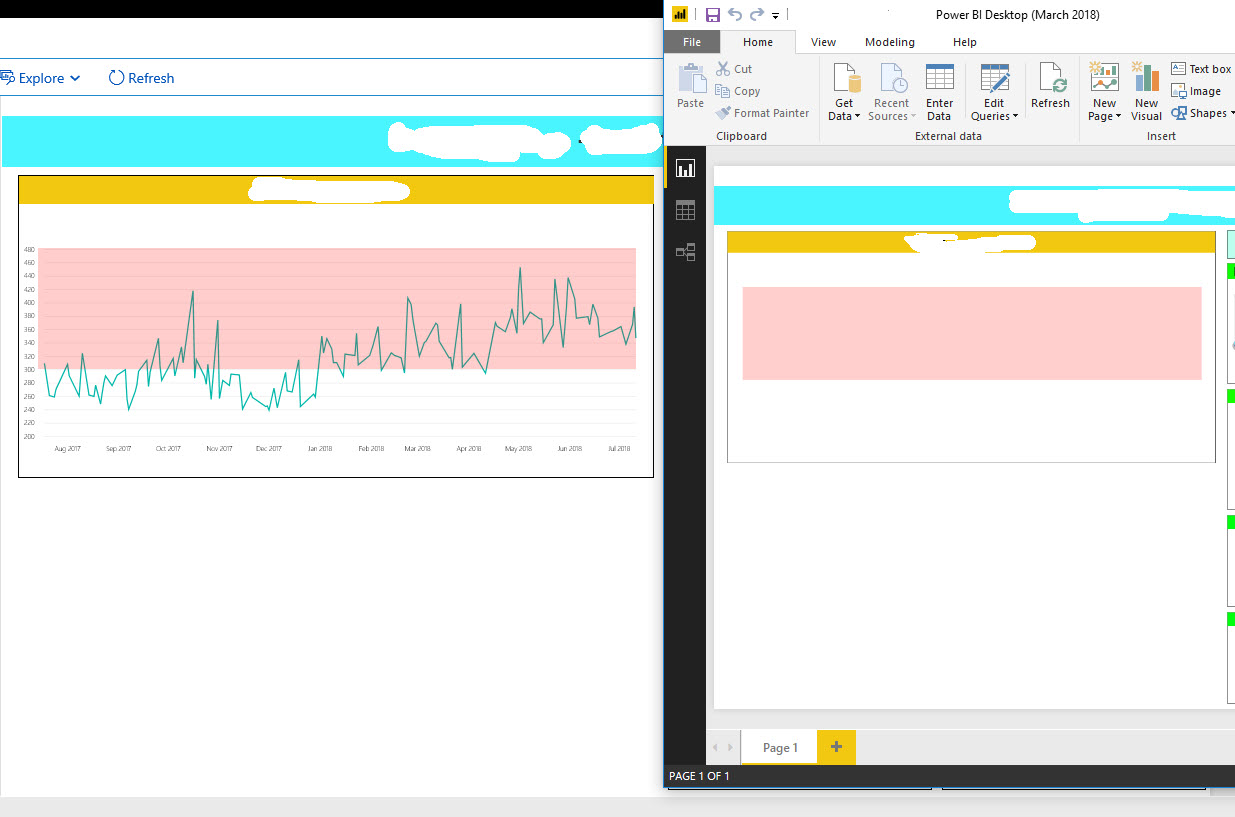Image resolution: width=1235 pixels, height=817 pixels.
Task: Switch to Data view in sidebar
Action: tap(685, 210)
